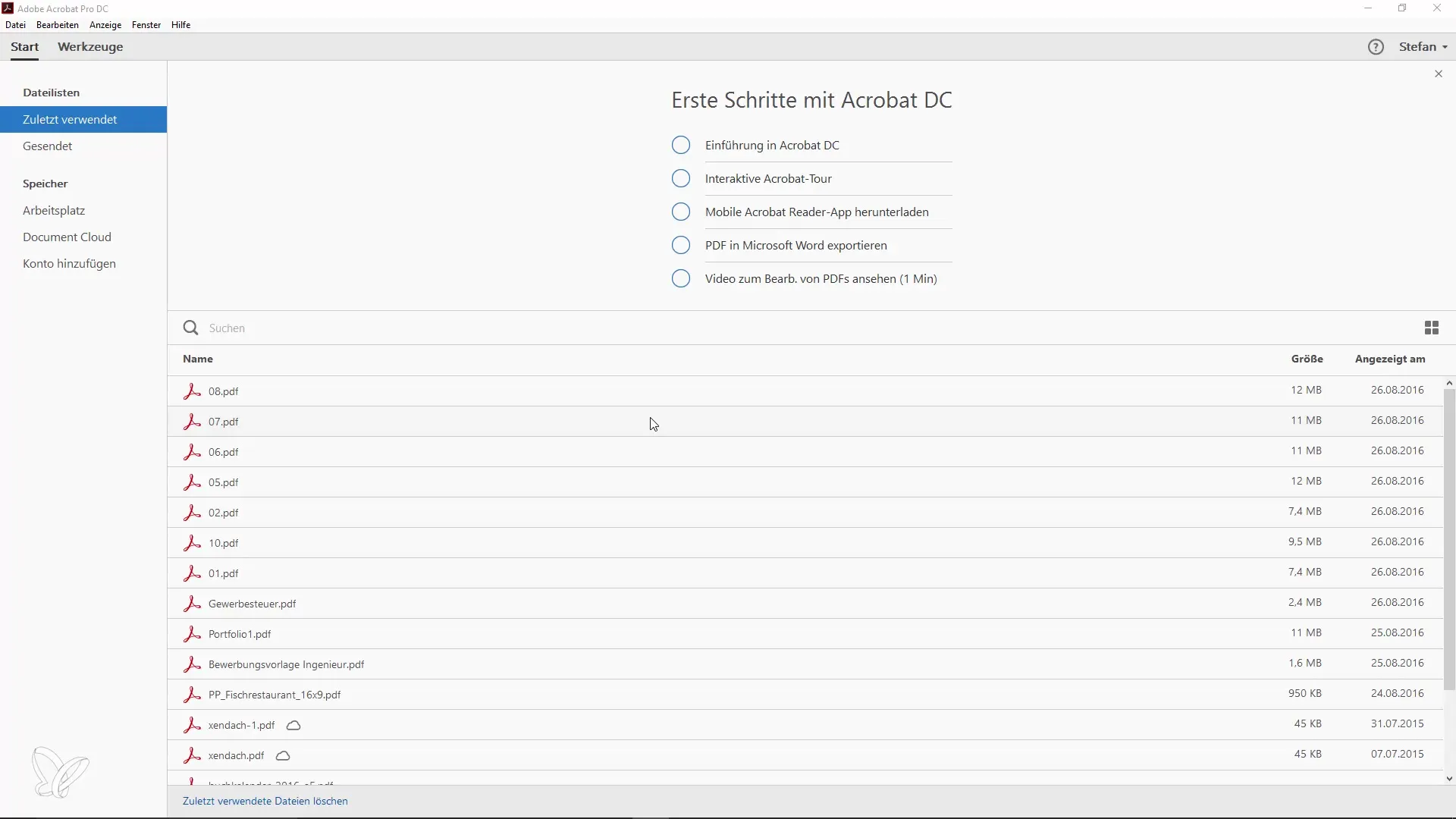Image resolution: width=1456 pixels, height=819 pixels.
Task: Open the Anzeige menu
Action: [105, 25]
